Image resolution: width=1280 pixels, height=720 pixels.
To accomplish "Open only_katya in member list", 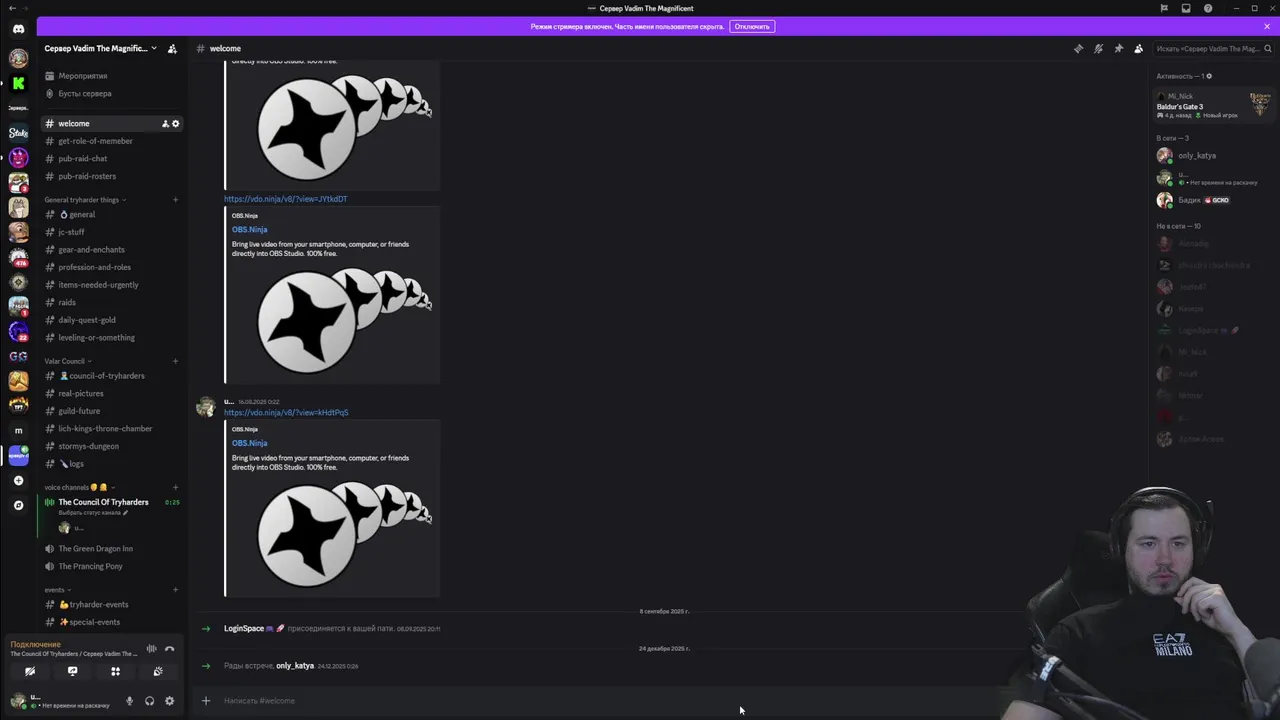I will coord(1213,155).
